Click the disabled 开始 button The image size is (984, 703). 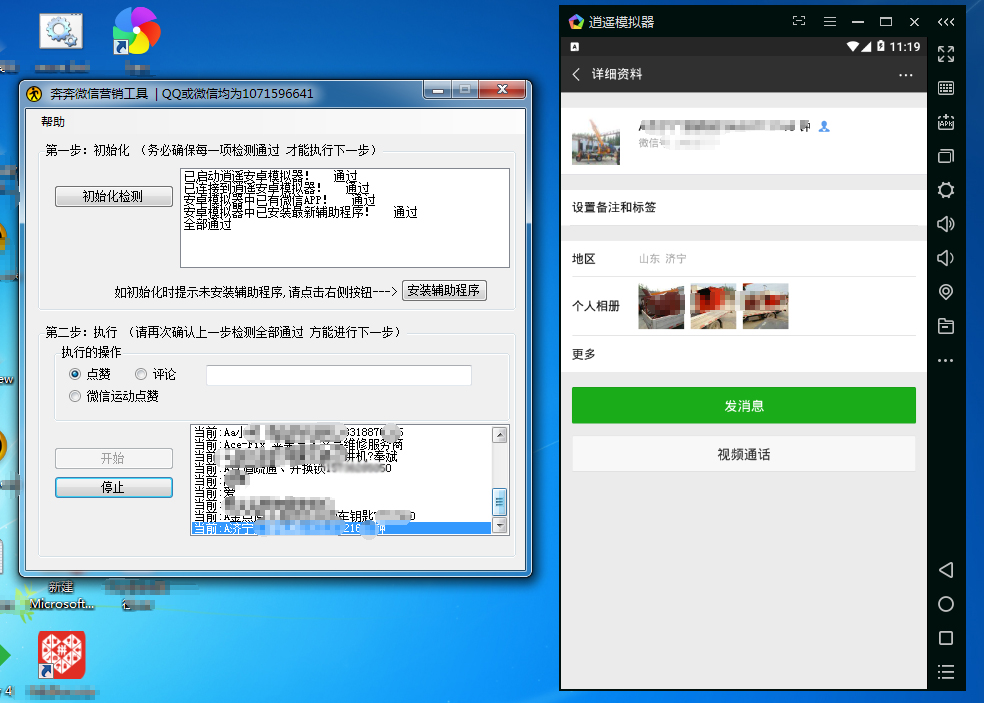114,458
